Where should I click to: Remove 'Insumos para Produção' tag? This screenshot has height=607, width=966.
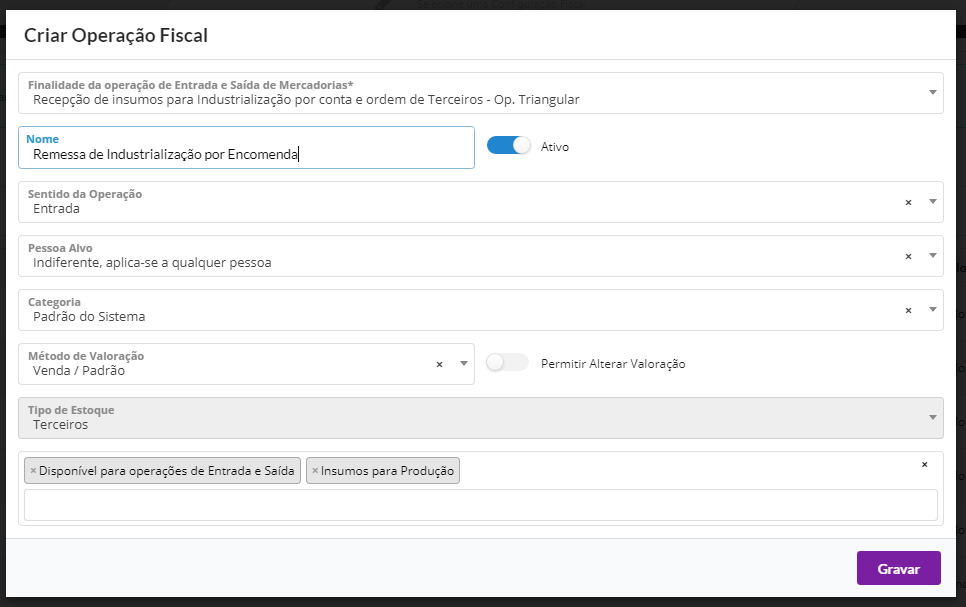coord(315,471)
